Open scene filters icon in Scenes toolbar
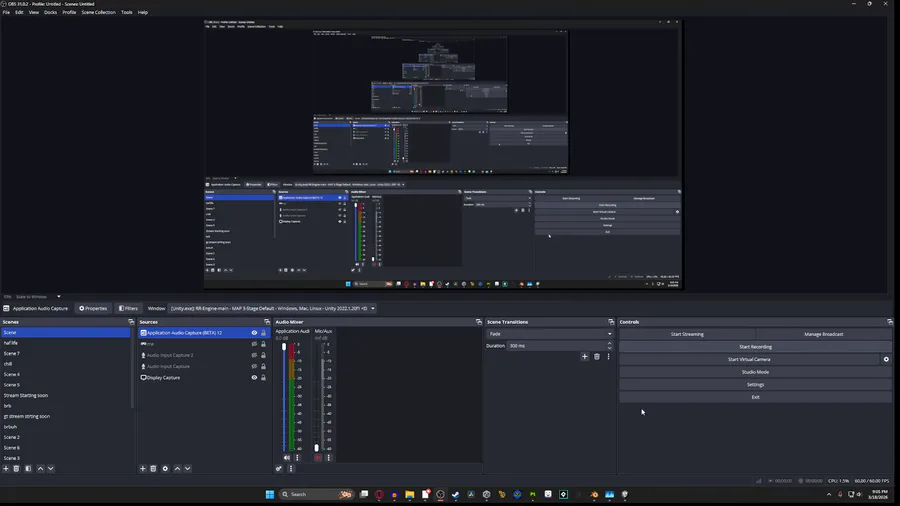The height and width of the screenshot is (506, 900). (28, 469)
